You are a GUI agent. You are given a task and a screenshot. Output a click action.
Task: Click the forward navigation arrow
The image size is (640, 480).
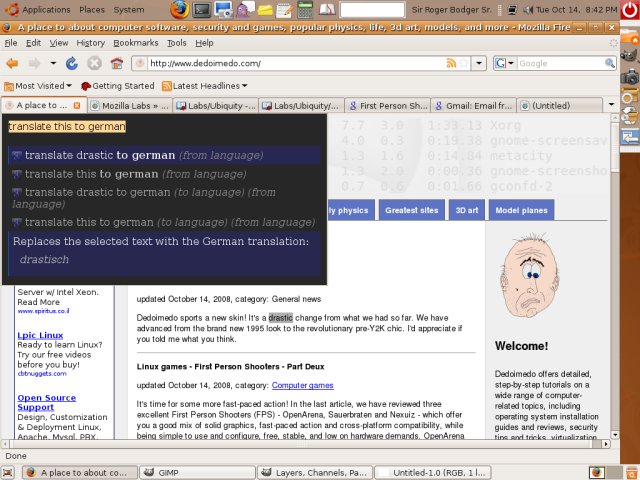coord(34,64)
